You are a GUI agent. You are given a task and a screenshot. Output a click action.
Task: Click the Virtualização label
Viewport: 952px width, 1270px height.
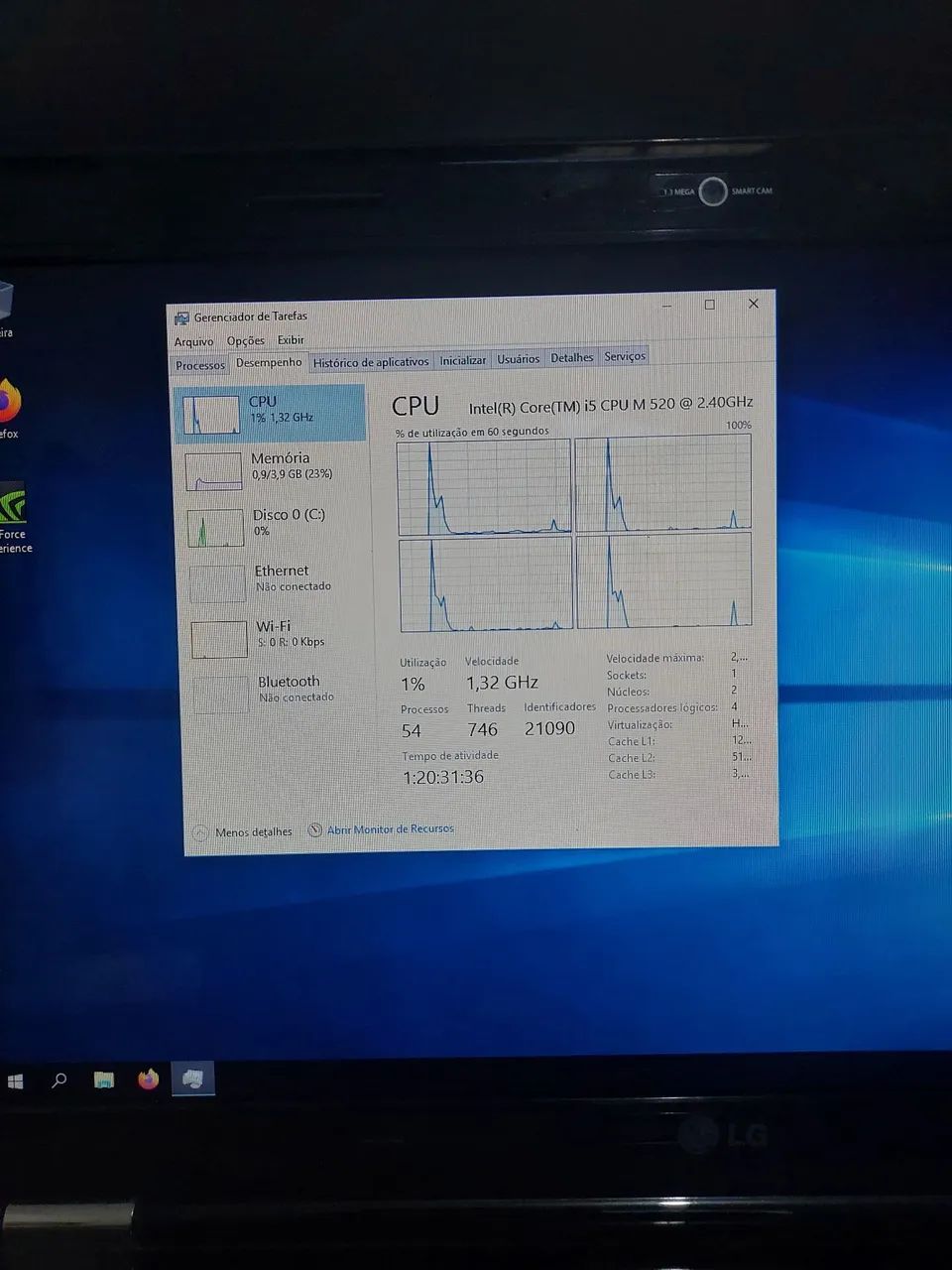coord(640,725)
